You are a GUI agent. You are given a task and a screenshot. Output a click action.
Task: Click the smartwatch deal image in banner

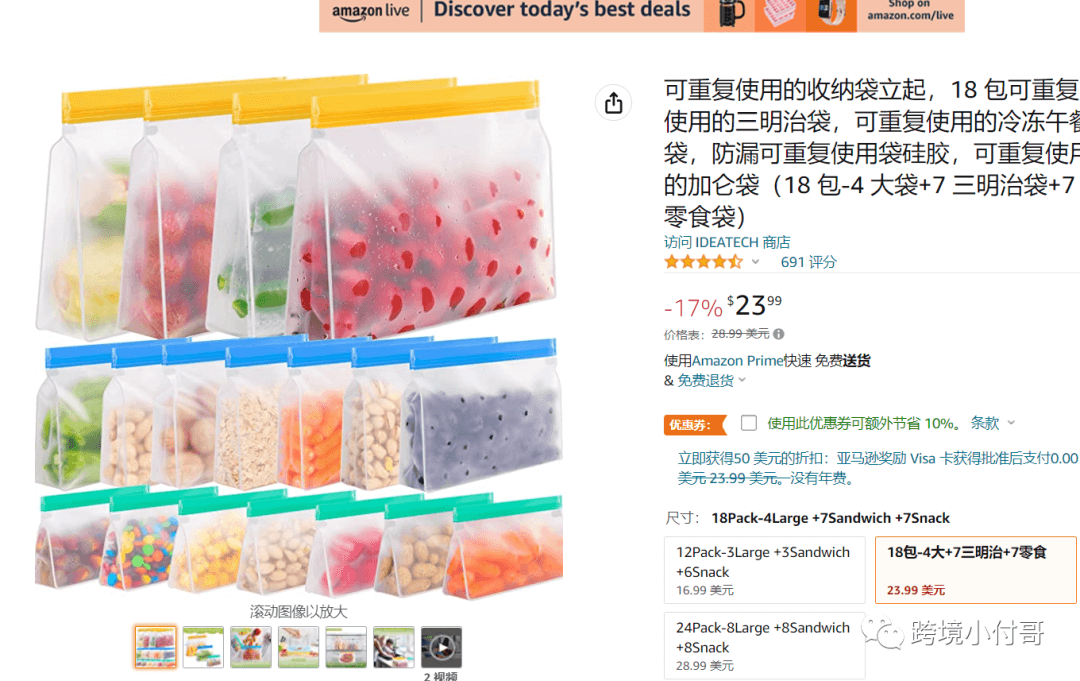(x=831, y=14)
